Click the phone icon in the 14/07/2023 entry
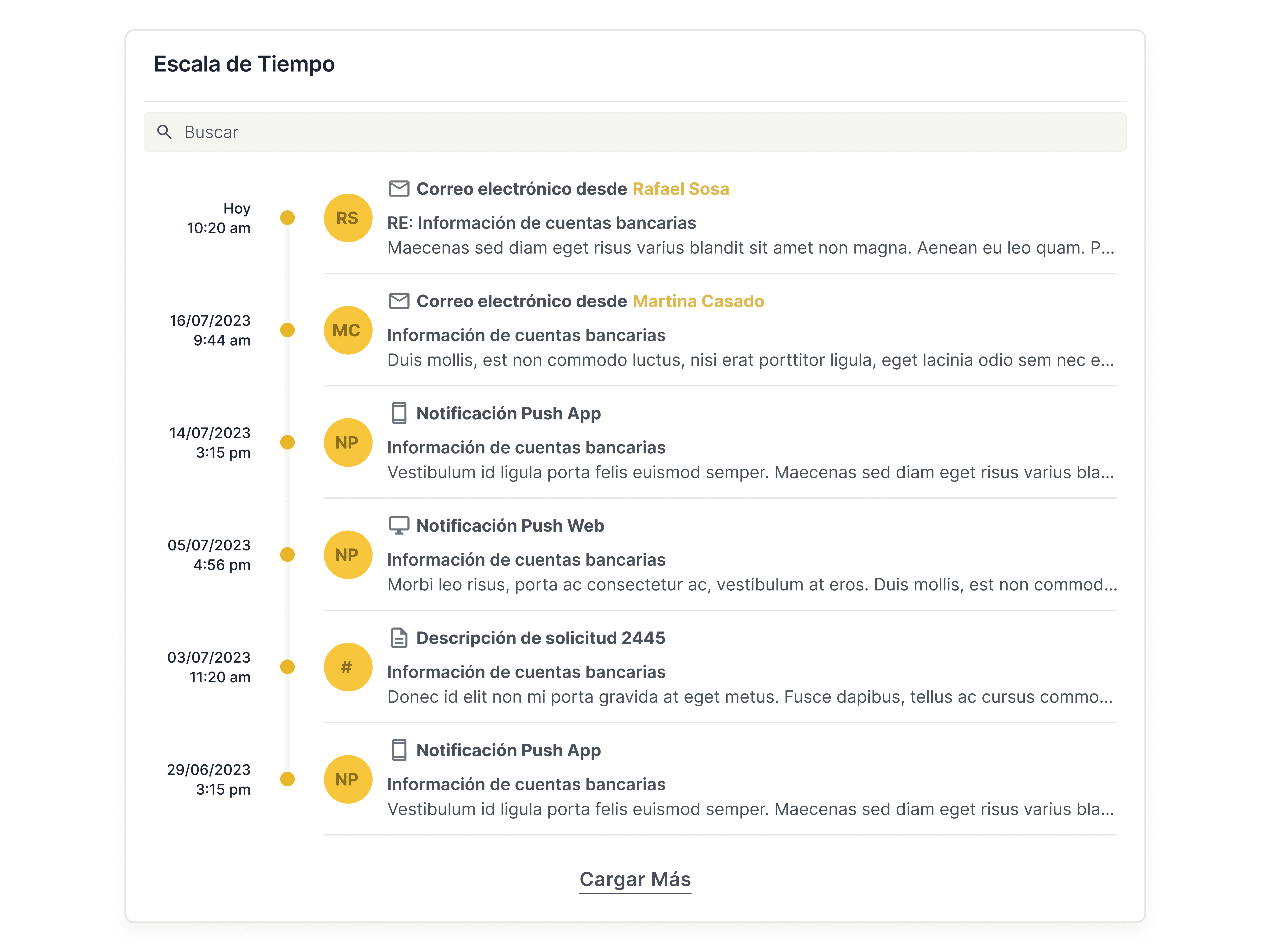The image size is (1270, 952). (399, 413)
